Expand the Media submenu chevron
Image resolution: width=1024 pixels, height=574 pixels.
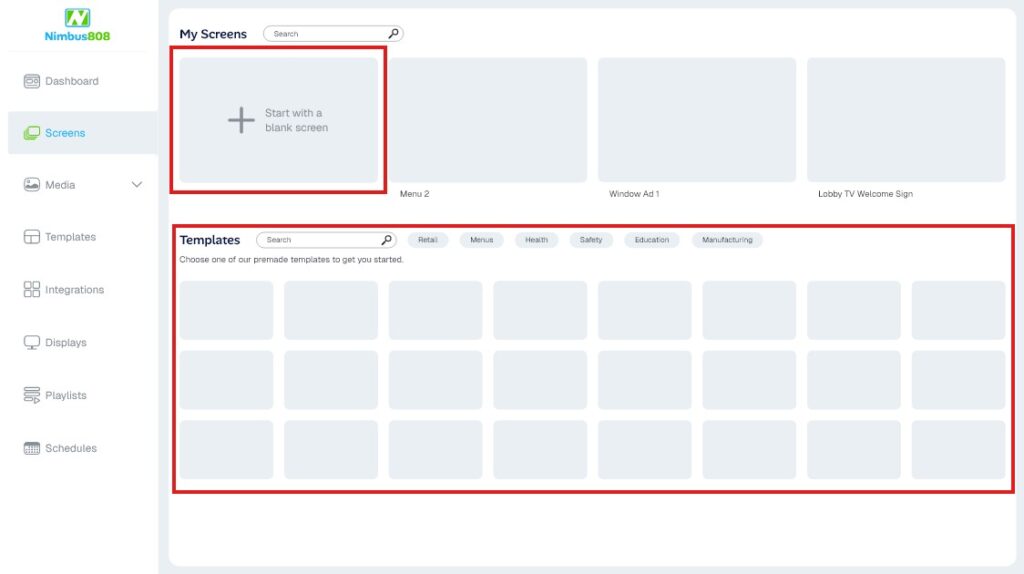point(137,185)
